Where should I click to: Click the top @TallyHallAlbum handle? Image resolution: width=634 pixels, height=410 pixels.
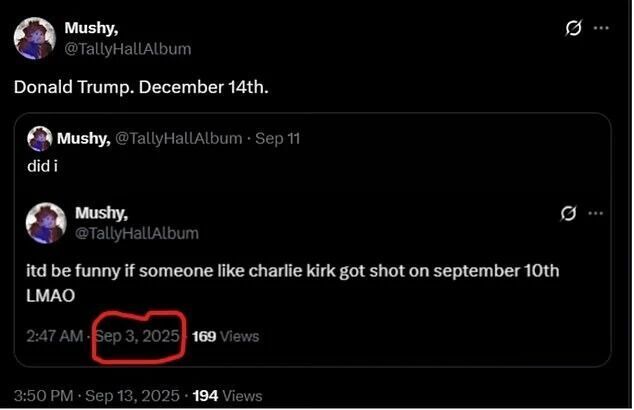point(127,48)
